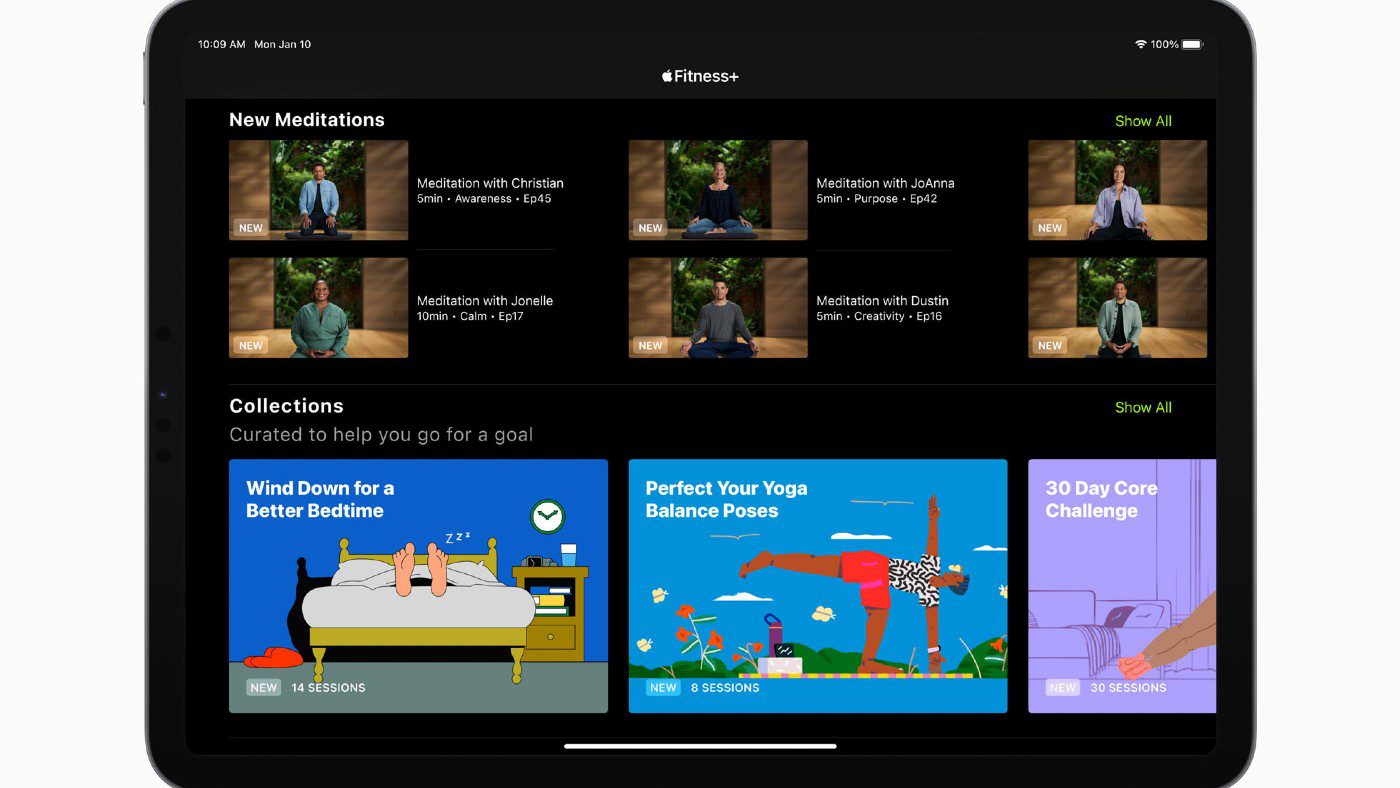Select the 'Meditation with Jonelle' title text
Image resolution: width=1400 pixels, height=788 pixels.
(485, 300)
